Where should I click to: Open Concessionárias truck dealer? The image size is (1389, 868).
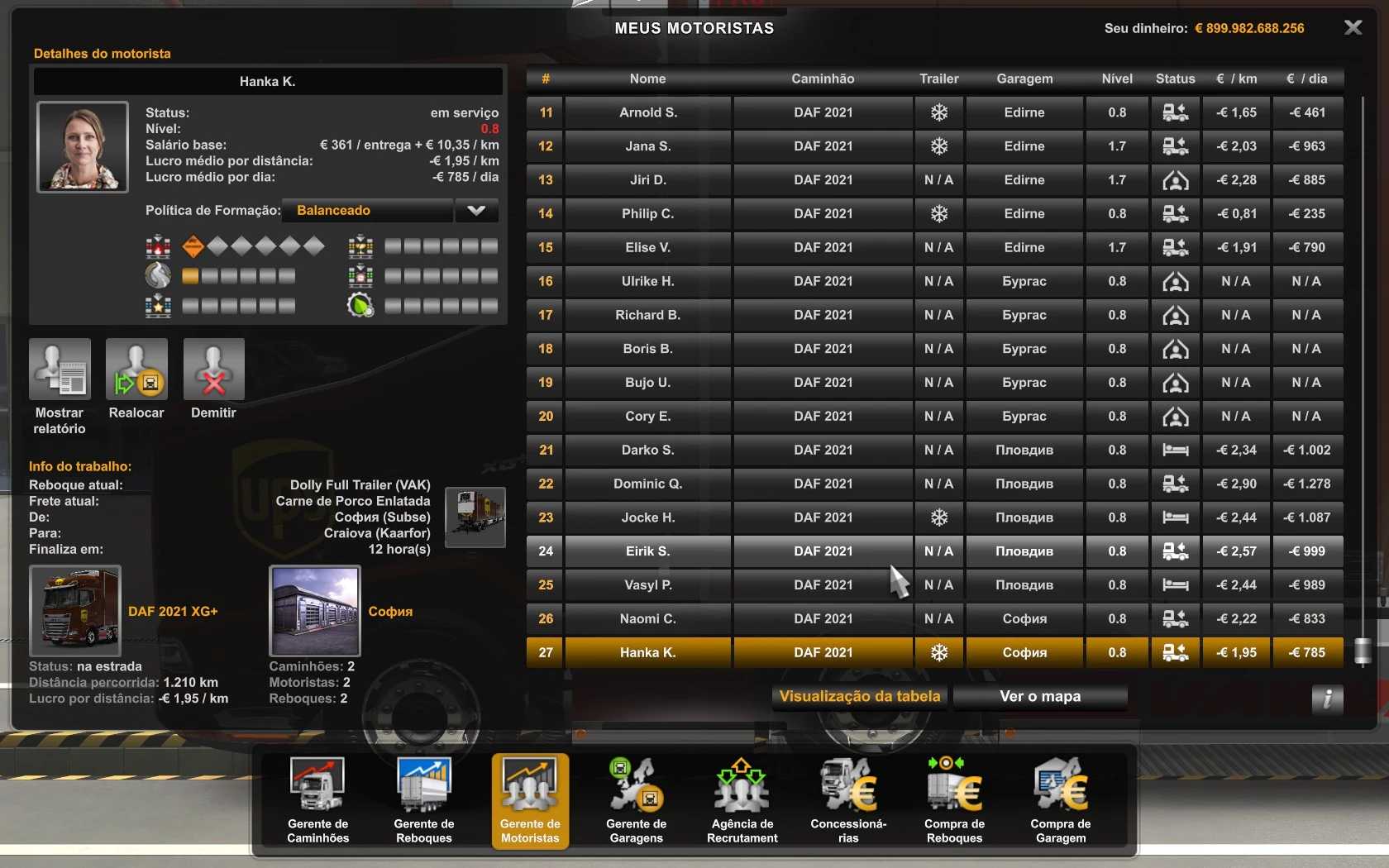(848, 799)
